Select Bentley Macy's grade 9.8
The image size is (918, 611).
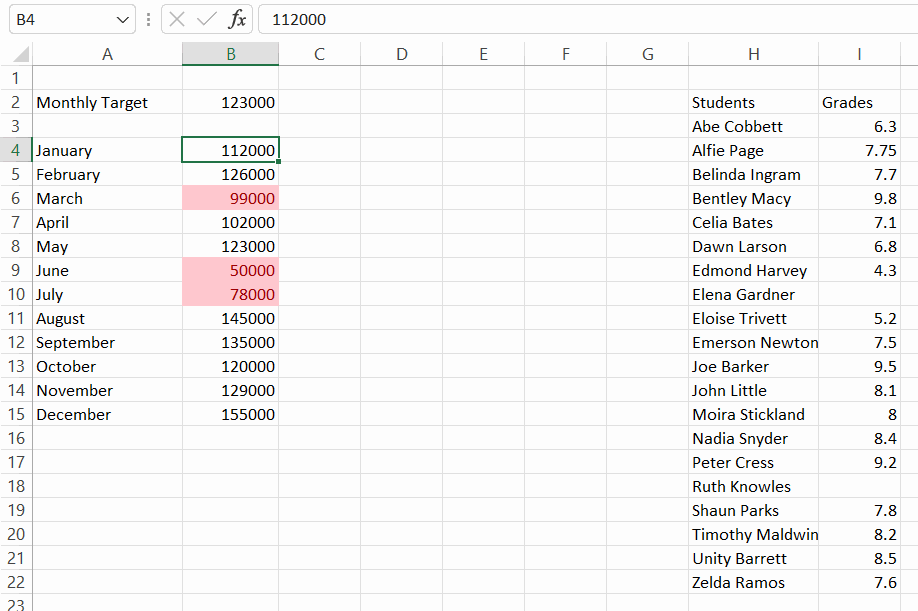(859, 198)
